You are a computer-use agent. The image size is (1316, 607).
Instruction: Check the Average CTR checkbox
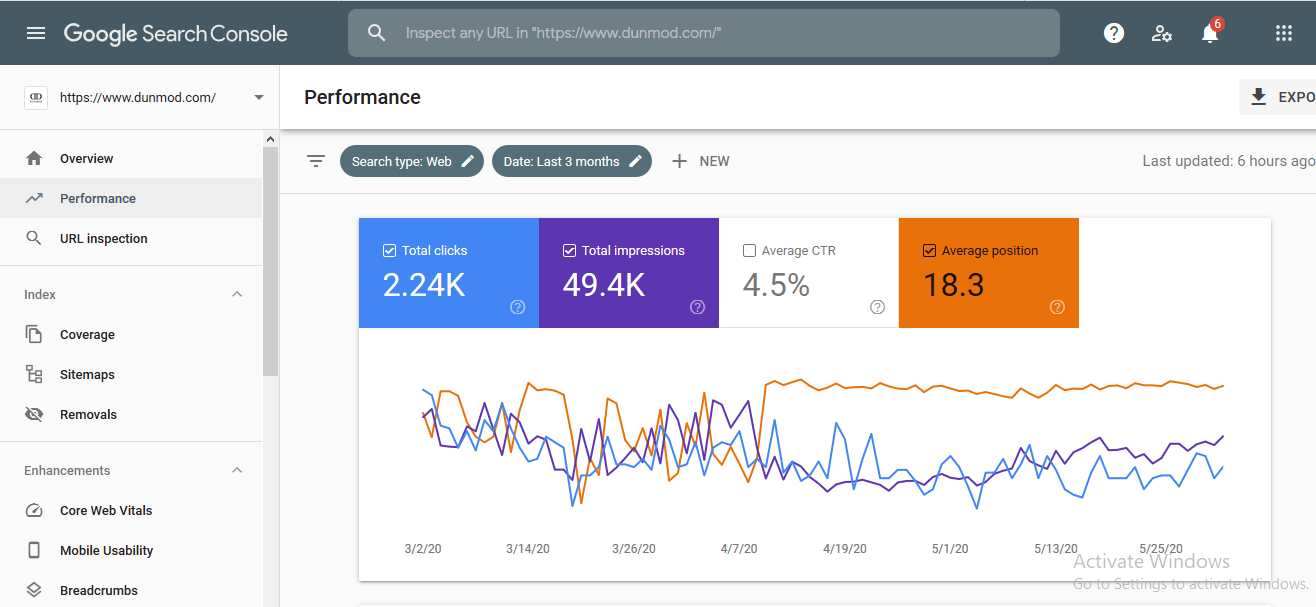coord(749,251)
